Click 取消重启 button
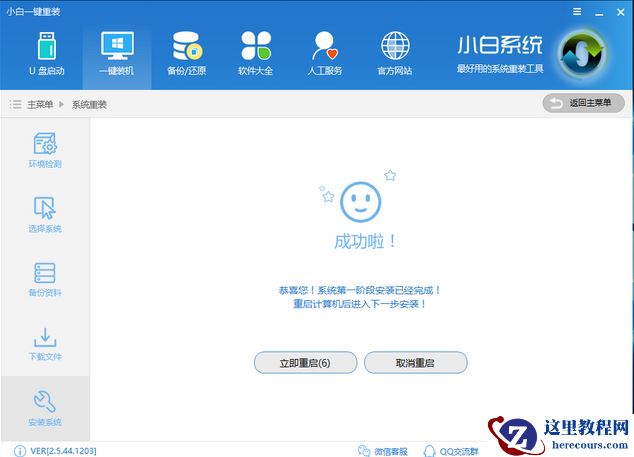The width and height of the screenshot is (634, 457). coord(416,362)
